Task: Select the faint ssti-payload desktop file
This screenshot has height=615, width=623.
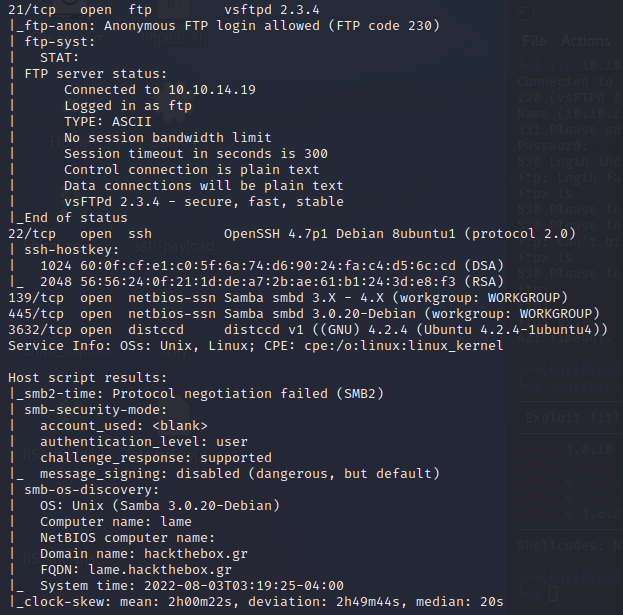Action: 174,246
